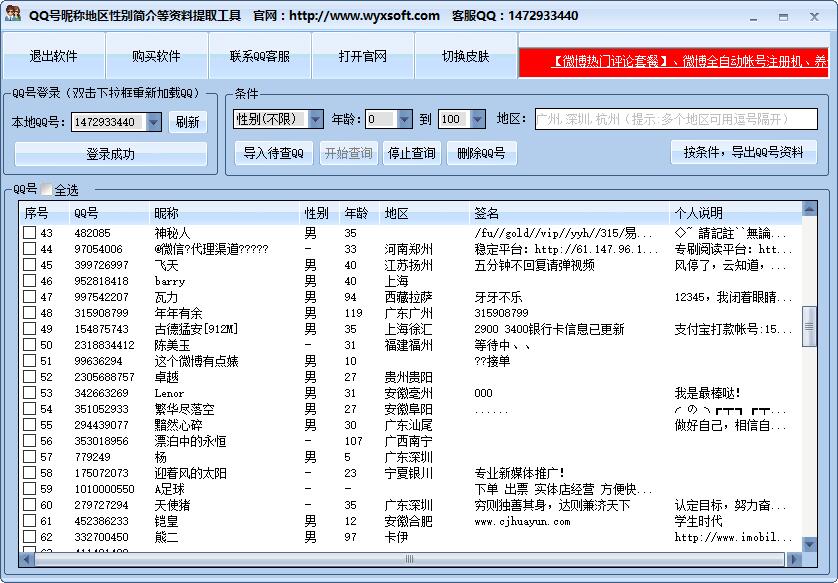Click the horizontal scrollbar thumb
838x583 pixels.
pyautogui.click(x=409, y=559)
